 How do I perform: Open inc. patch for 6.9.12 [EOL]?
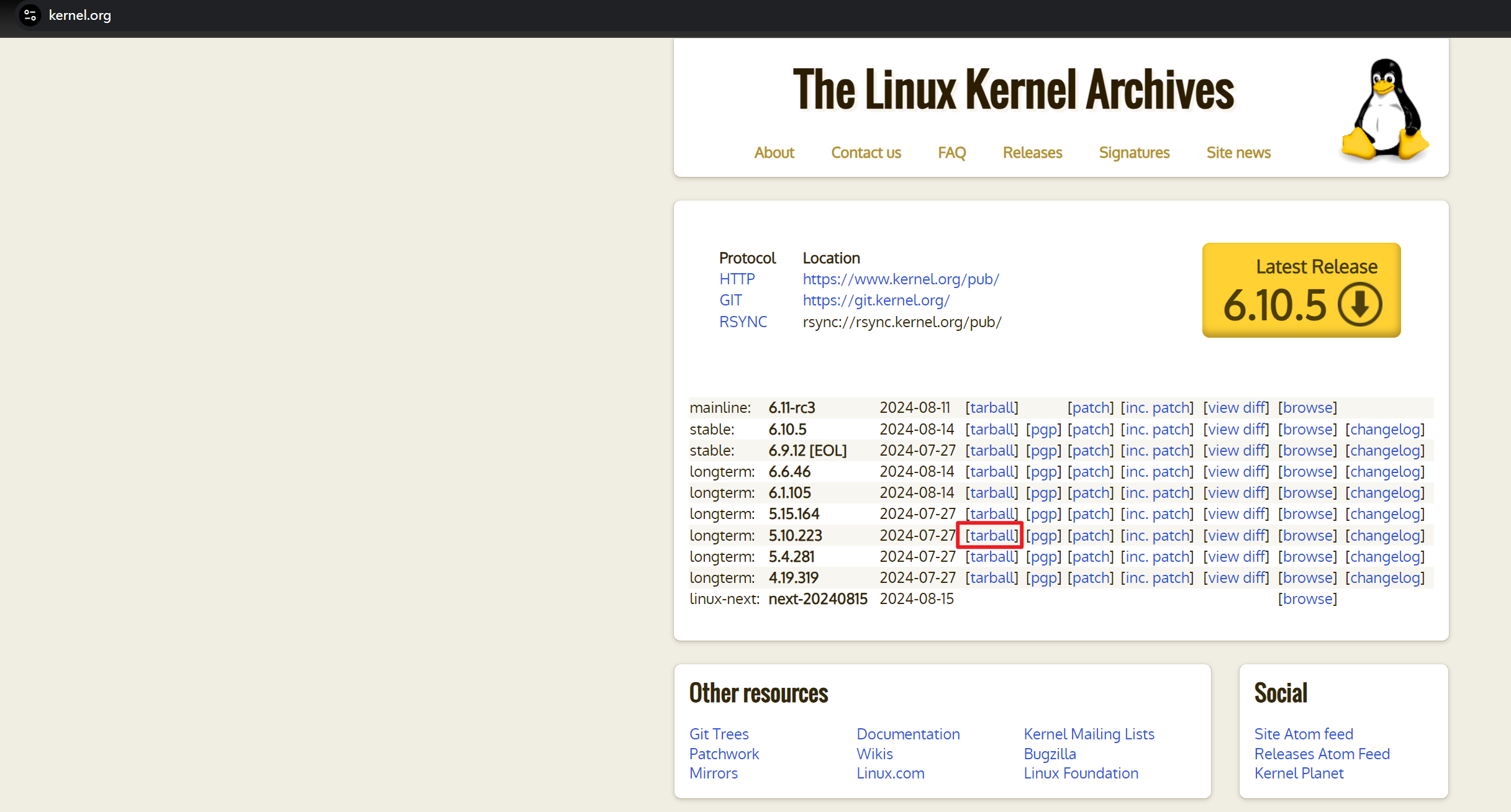[1157, 451]
